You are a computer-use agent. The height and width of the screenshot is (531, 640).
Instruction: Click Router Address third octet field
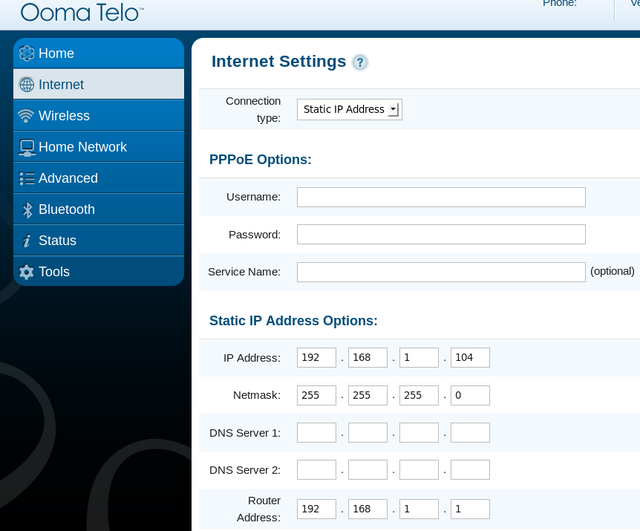tap(419, 509)
